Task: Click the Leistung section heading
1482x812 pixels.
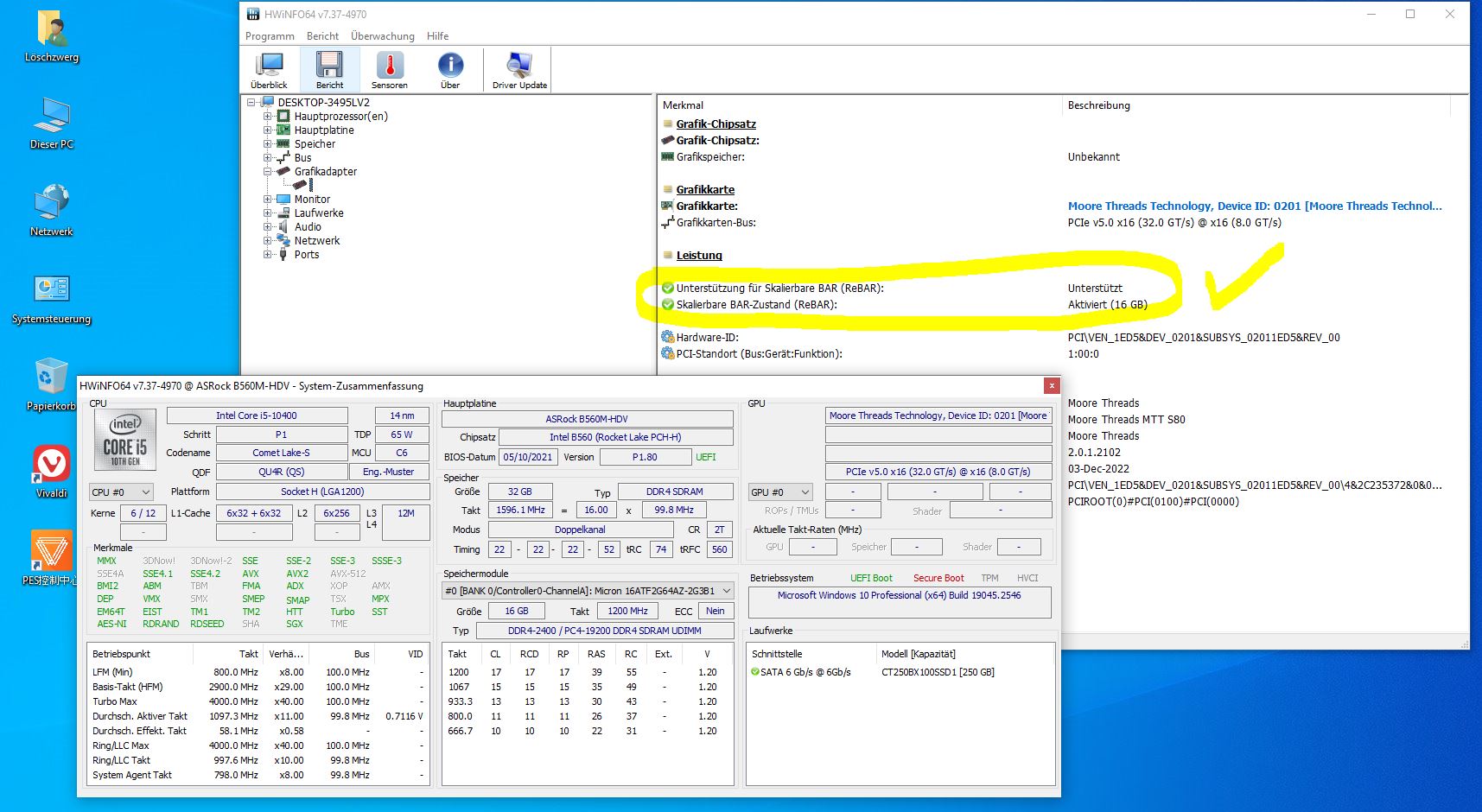Action: (x=699, y=256)
